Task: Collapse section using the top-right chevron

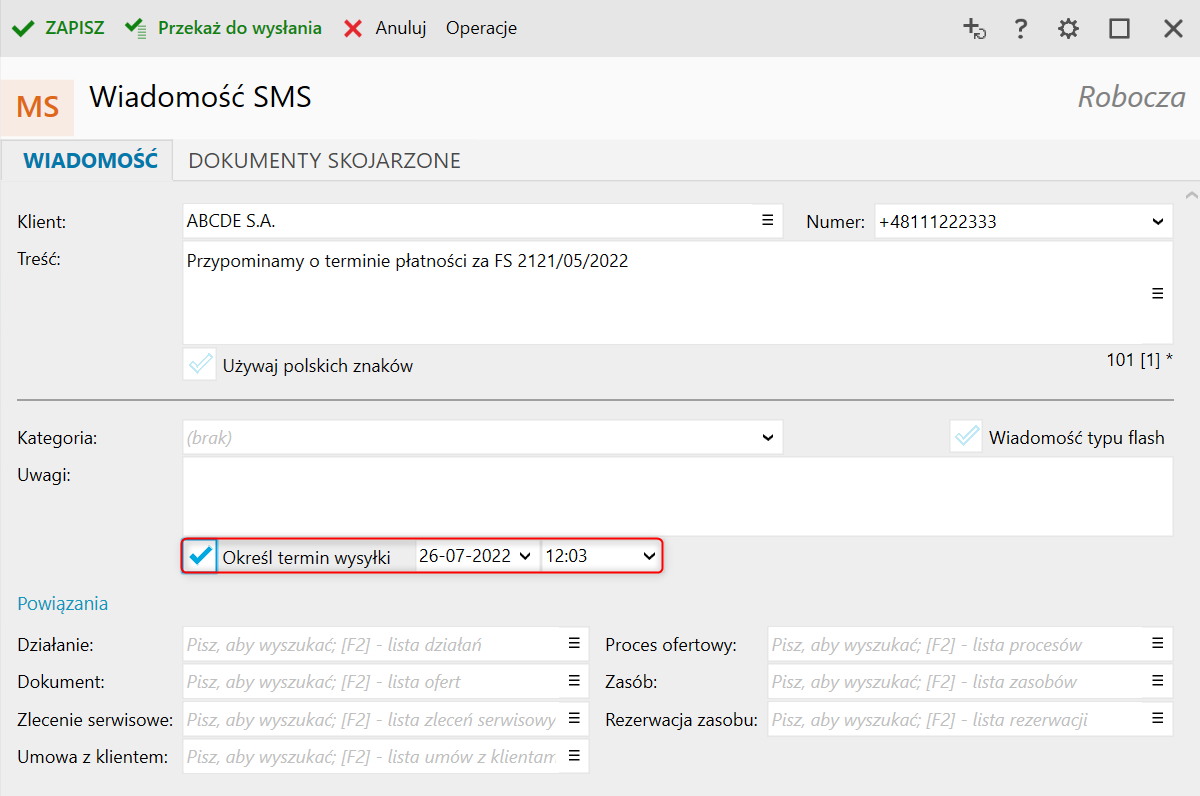Action: pos(1190,194)
